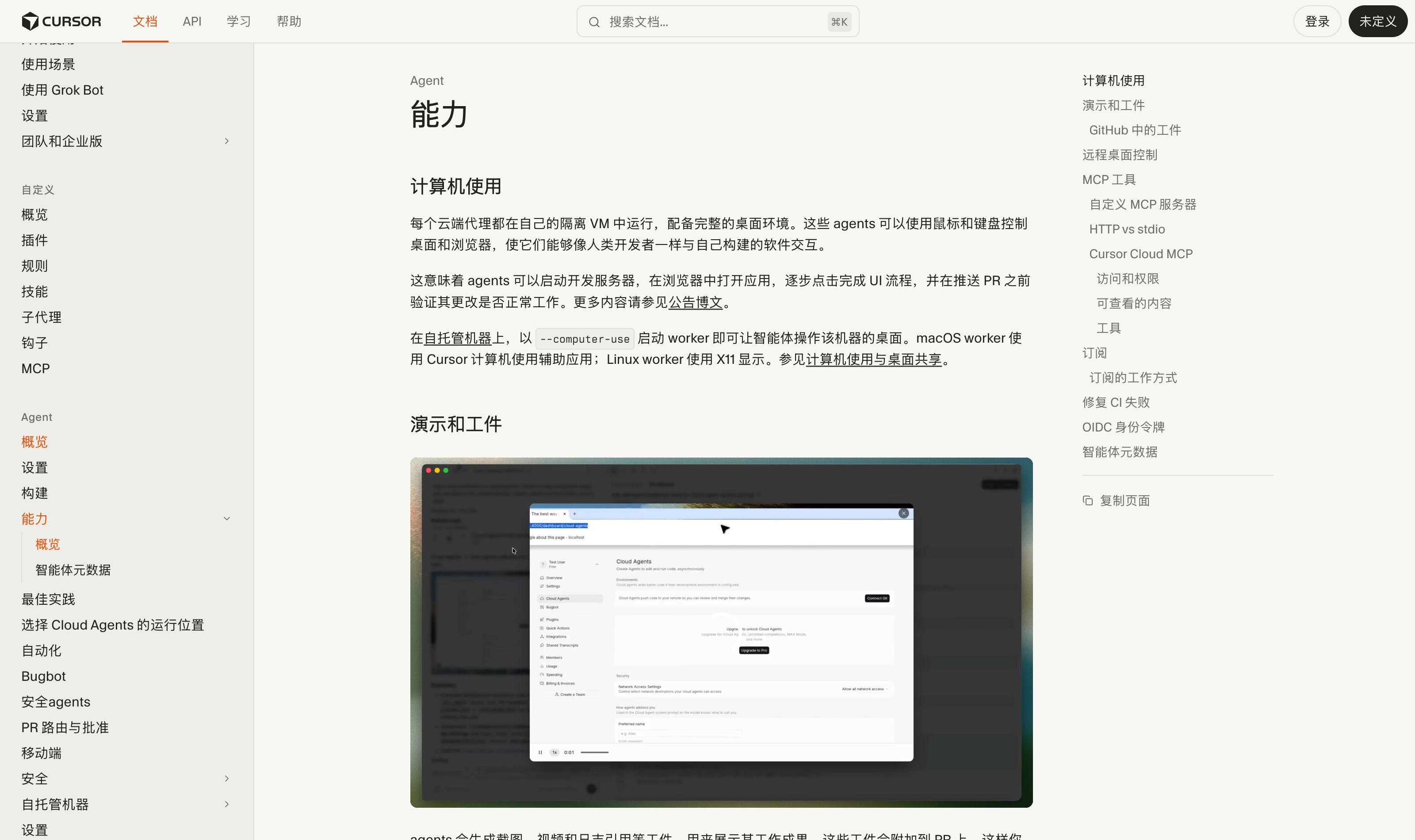Open the 公告博文 link

point(696,302)
